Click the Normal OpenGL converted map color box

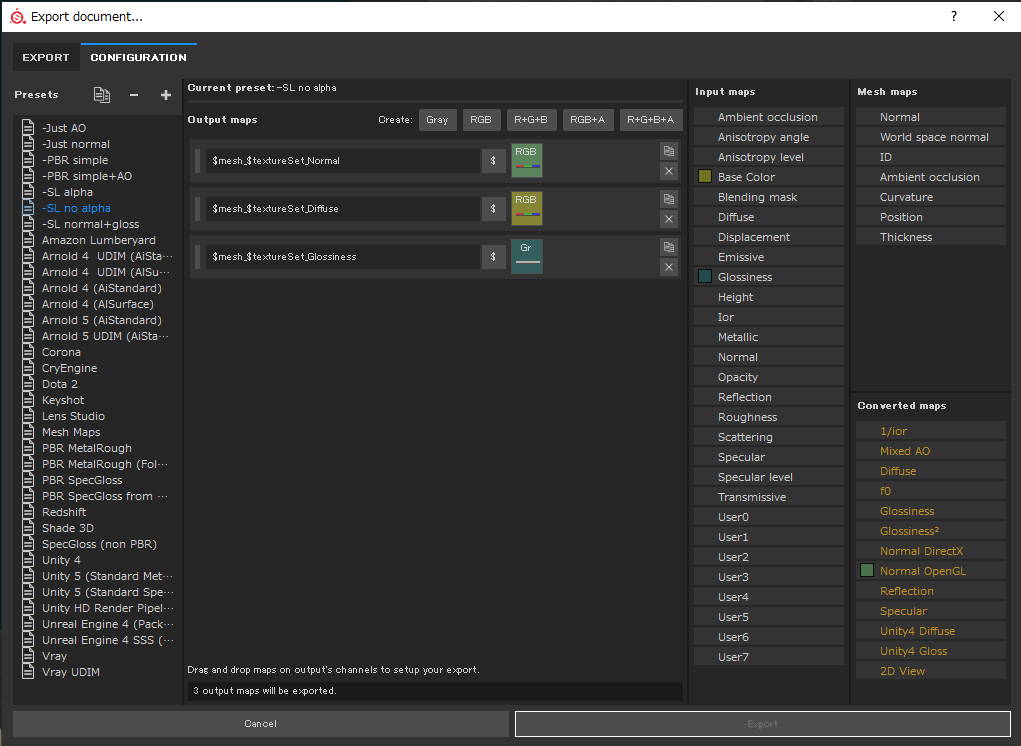click(867, 570)
